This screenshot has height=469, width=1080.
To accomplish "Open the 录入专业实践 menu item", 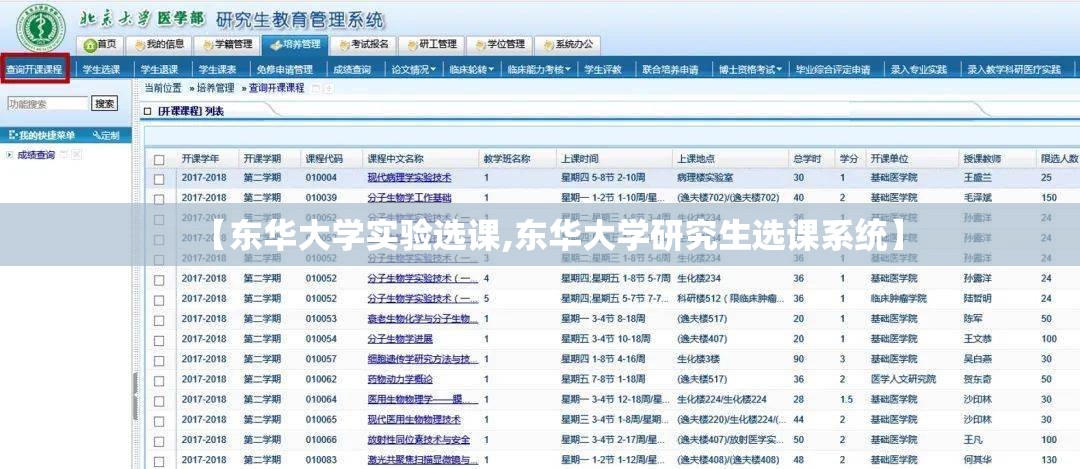I will [x=918, y=70].
